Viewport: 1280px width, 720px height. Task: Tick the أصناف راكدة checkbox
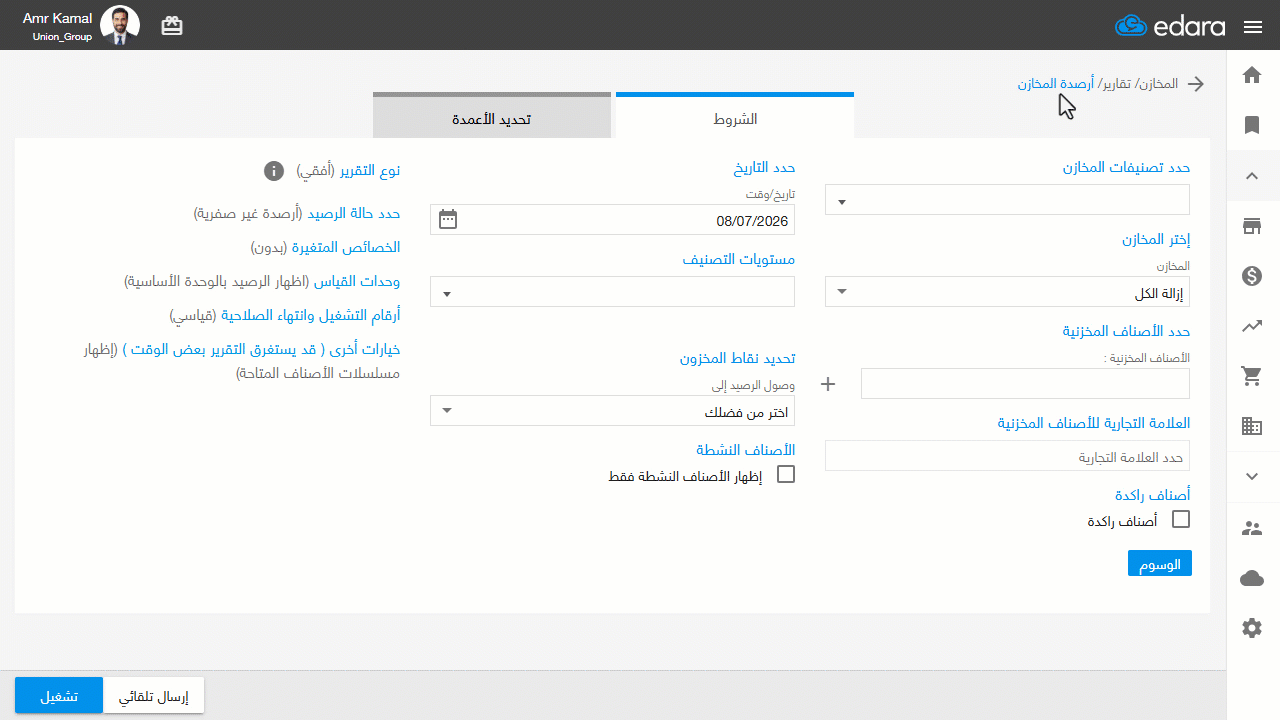1181,519
